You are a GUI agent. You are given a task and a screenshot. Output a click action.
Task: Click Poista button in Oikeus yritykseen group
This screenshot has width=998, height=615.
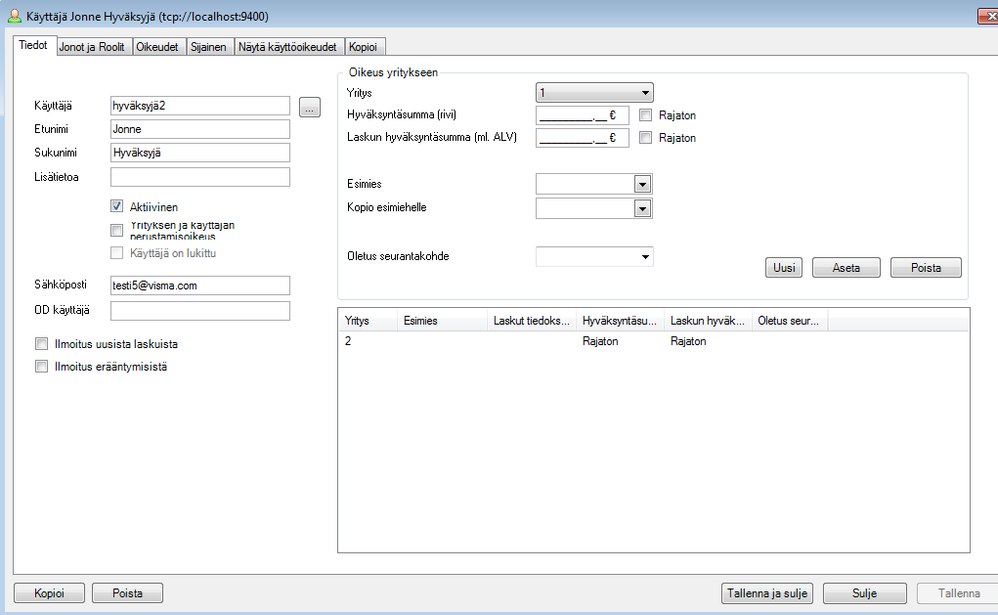pos(925,268)
